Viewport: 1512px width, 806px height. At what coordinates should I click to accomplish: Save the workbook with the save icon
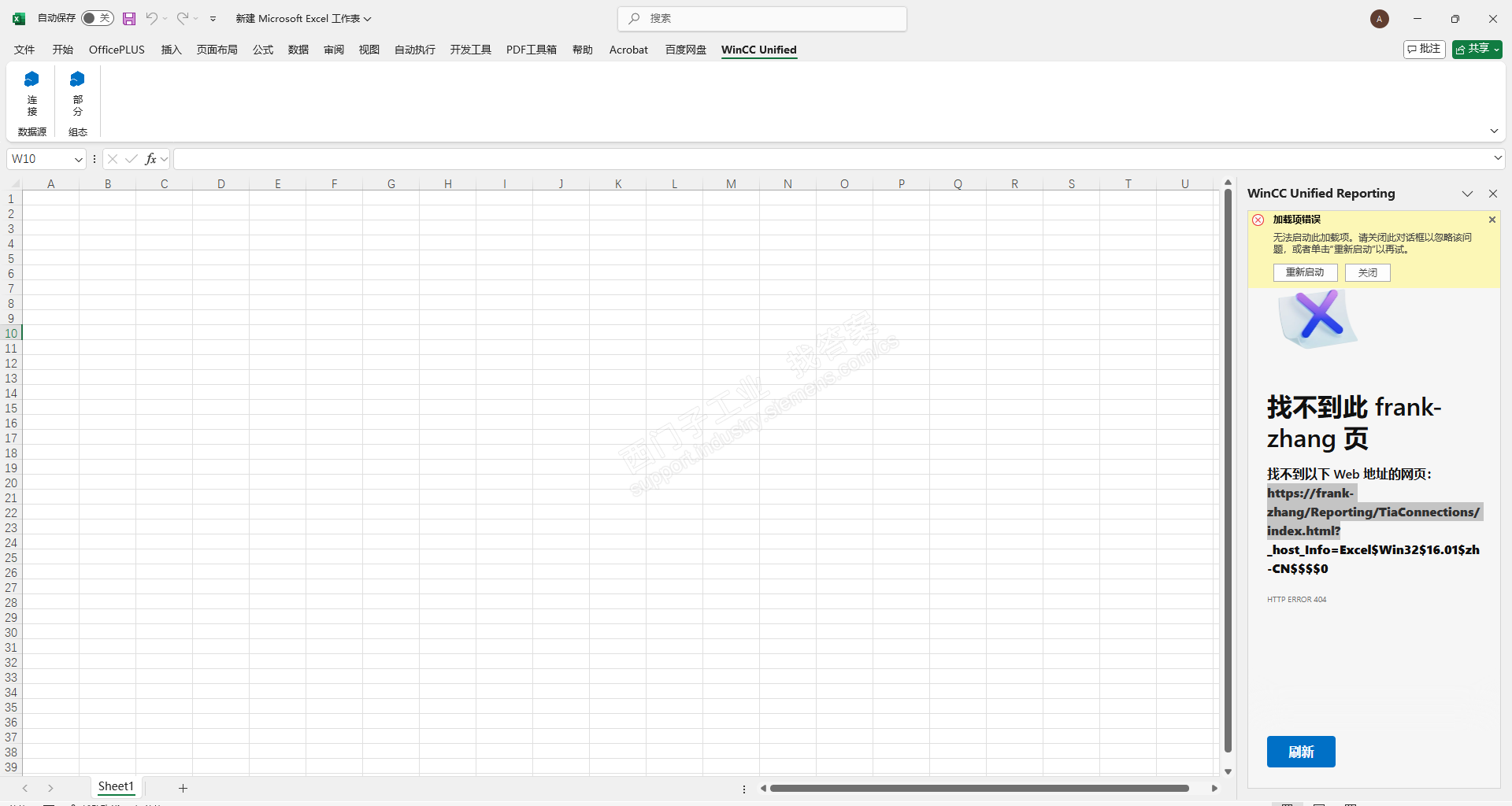[129, 19]
